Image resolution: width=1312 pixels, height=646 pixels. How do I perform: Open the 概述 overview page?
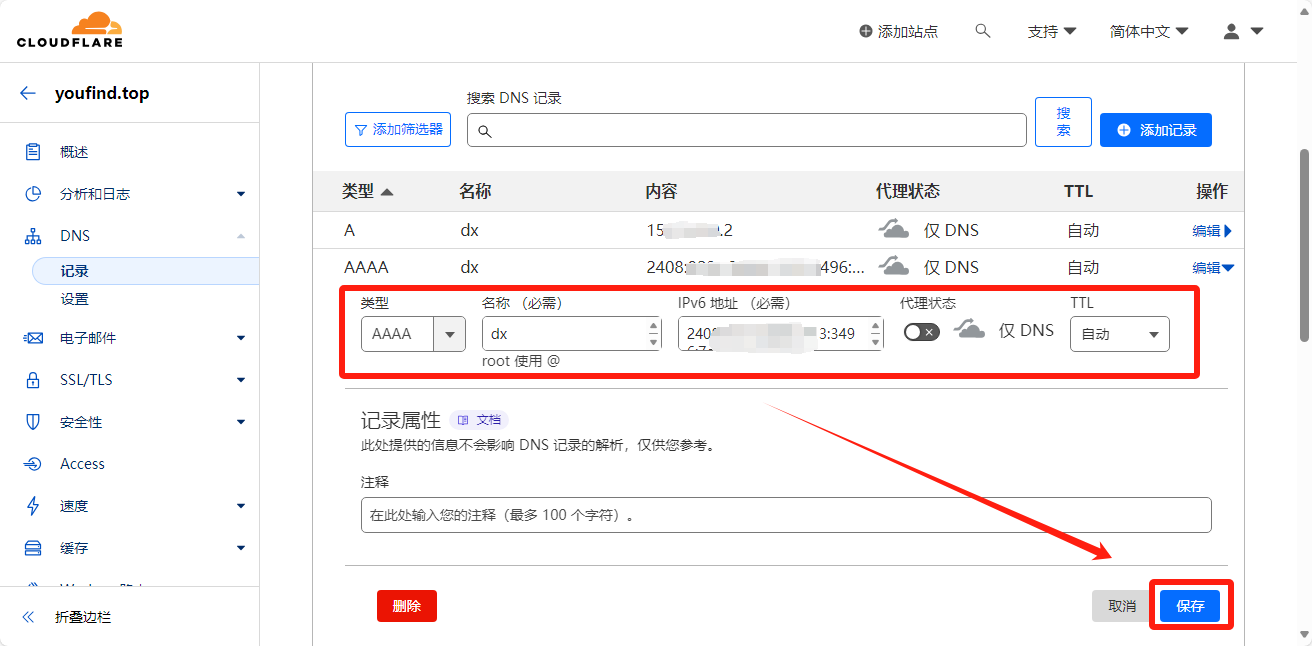(x=74, y=152)
